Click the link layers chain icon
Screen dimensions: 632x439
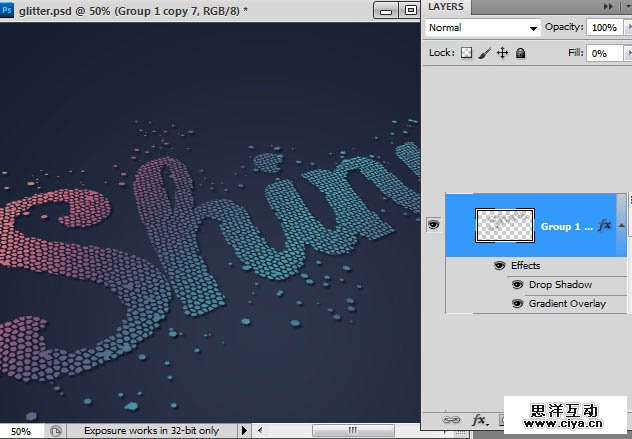pyautogui.click(x=451, y=421)
